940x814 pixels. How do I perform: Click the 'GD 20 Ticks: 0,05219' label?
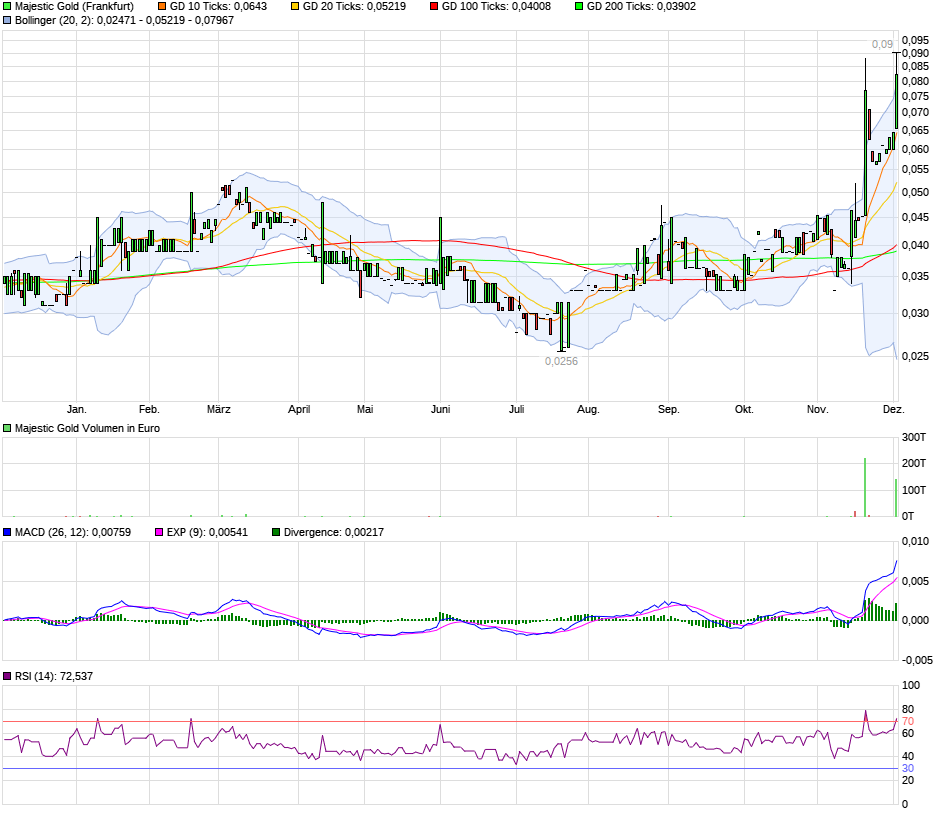click(354, 7)
